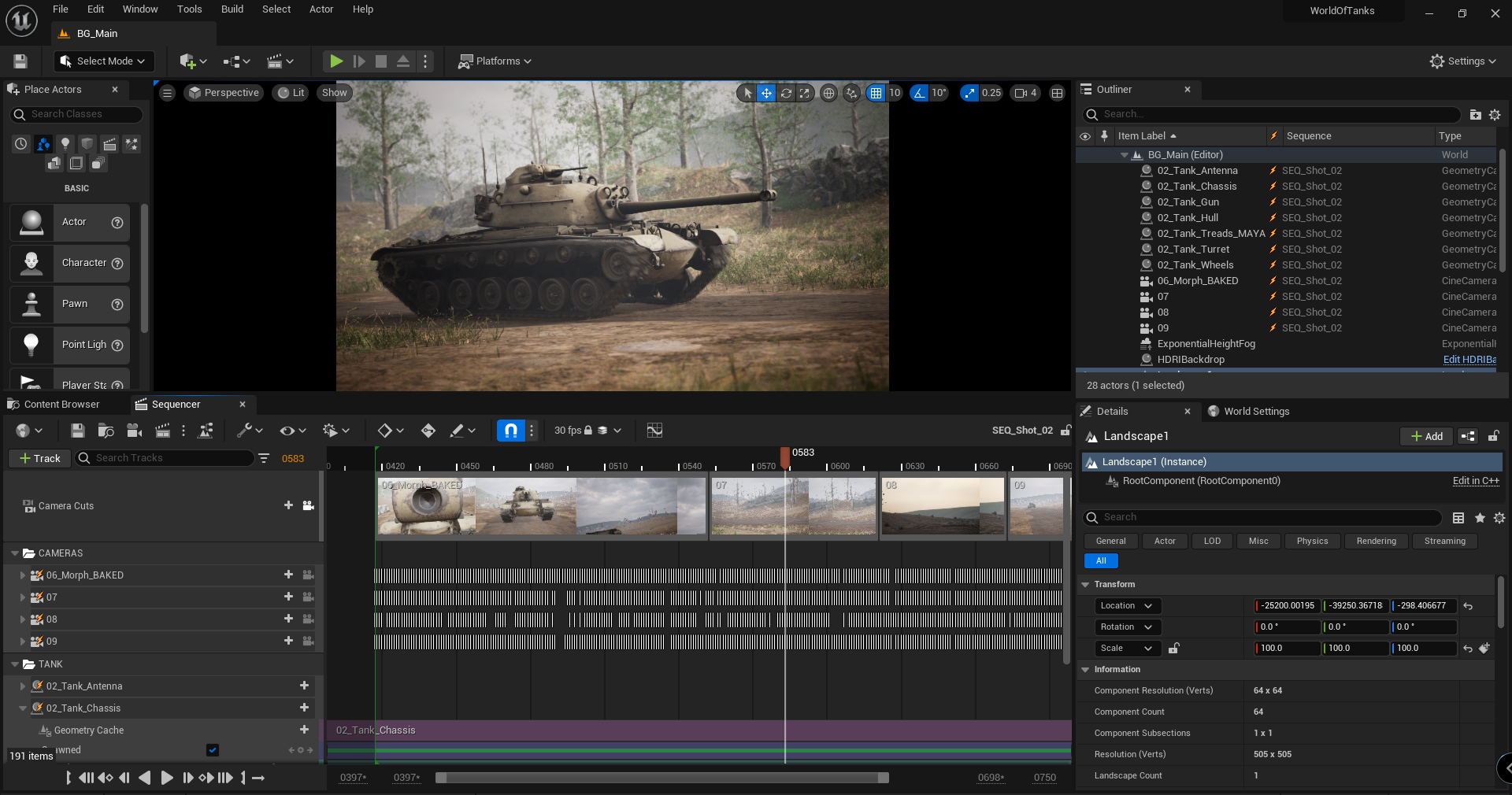Click the timeline playhead marker at 0583
The image size is (1512, 795).
tap(785, 456)
